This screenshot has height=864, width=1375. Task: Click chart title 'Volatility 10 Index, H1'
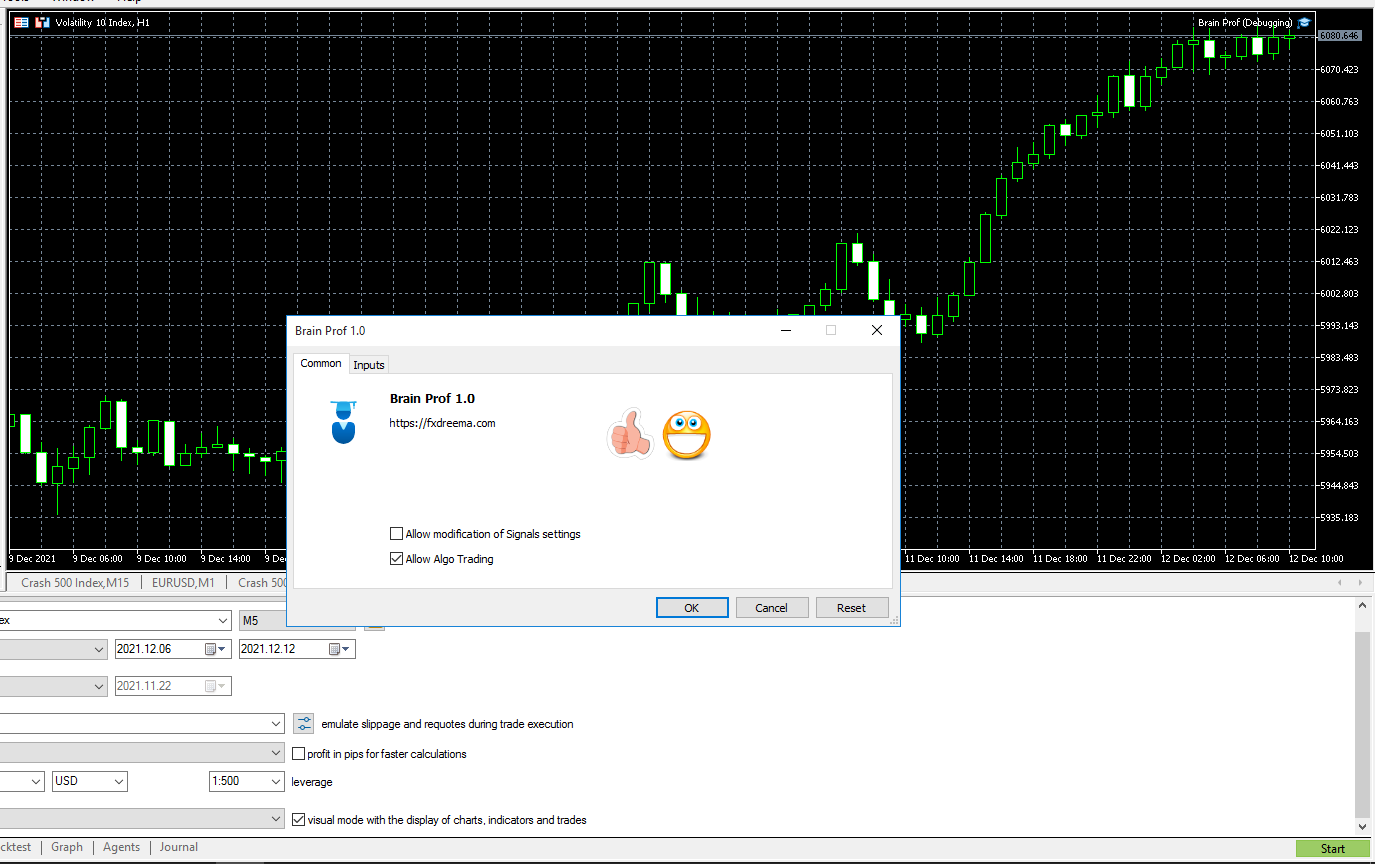[x=102, y=22]
